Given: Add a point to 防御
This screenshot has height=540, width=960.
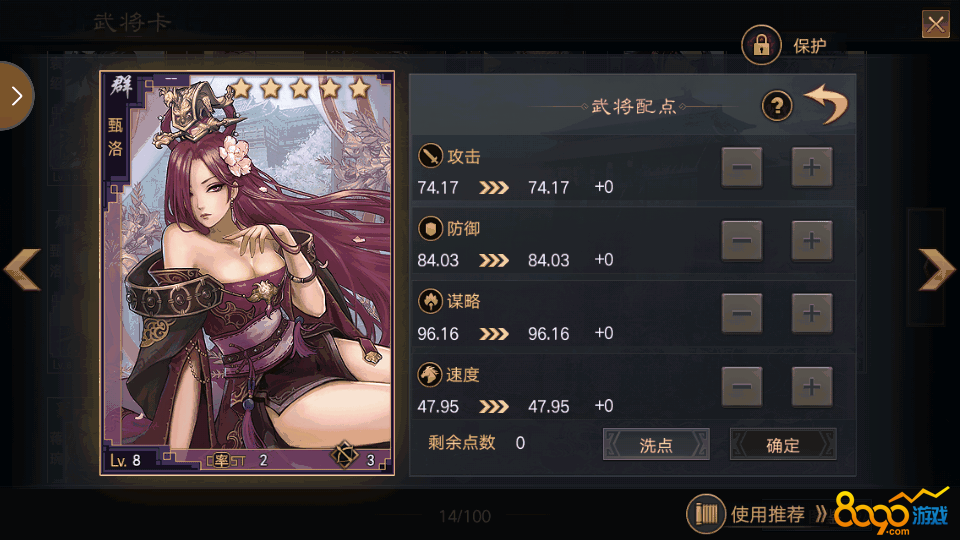Looking at the screenshot, I should 812,241.
